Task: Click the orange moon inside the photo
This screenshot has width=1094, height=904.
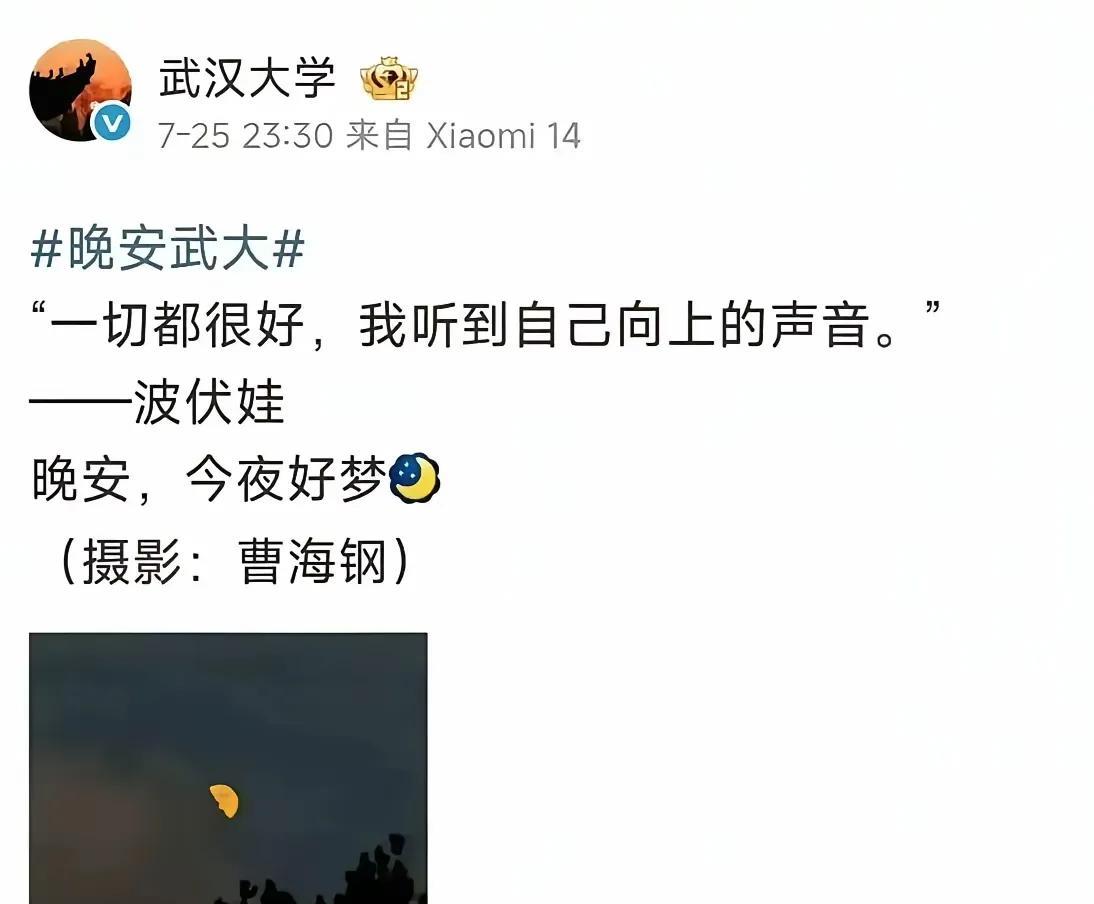Action: tap(225, 800)
